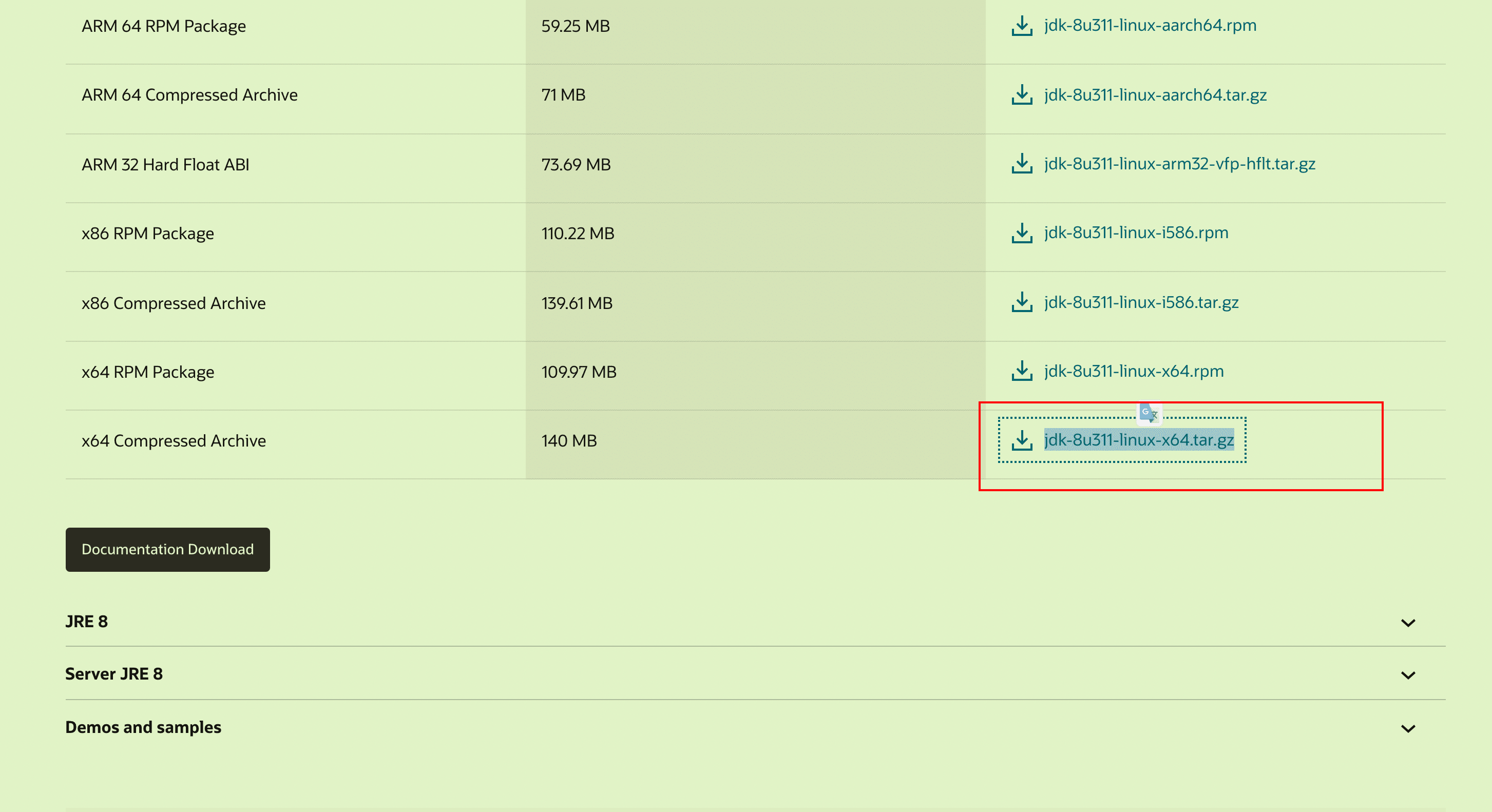Click the Documentation Download button
The width and height of the screenshot is (1492, 812).
167,549
